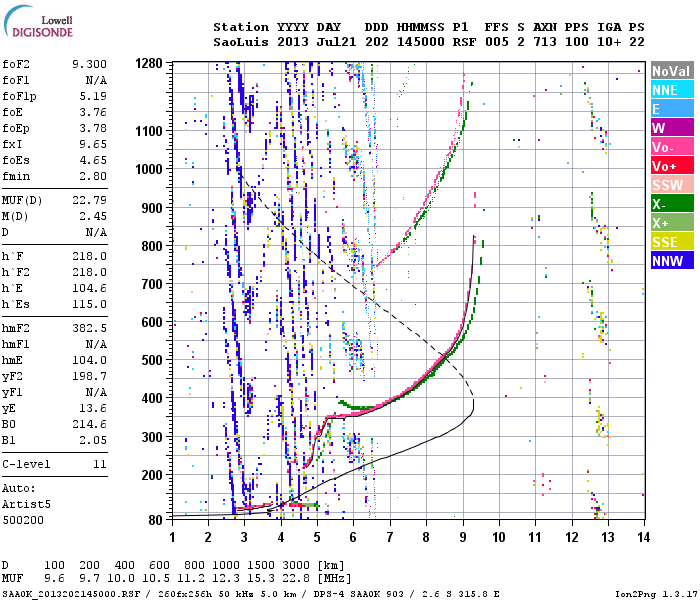This screenshot has height=600, width=700.
Task: Click the SaoLuis station name
Action: (241, 42)
